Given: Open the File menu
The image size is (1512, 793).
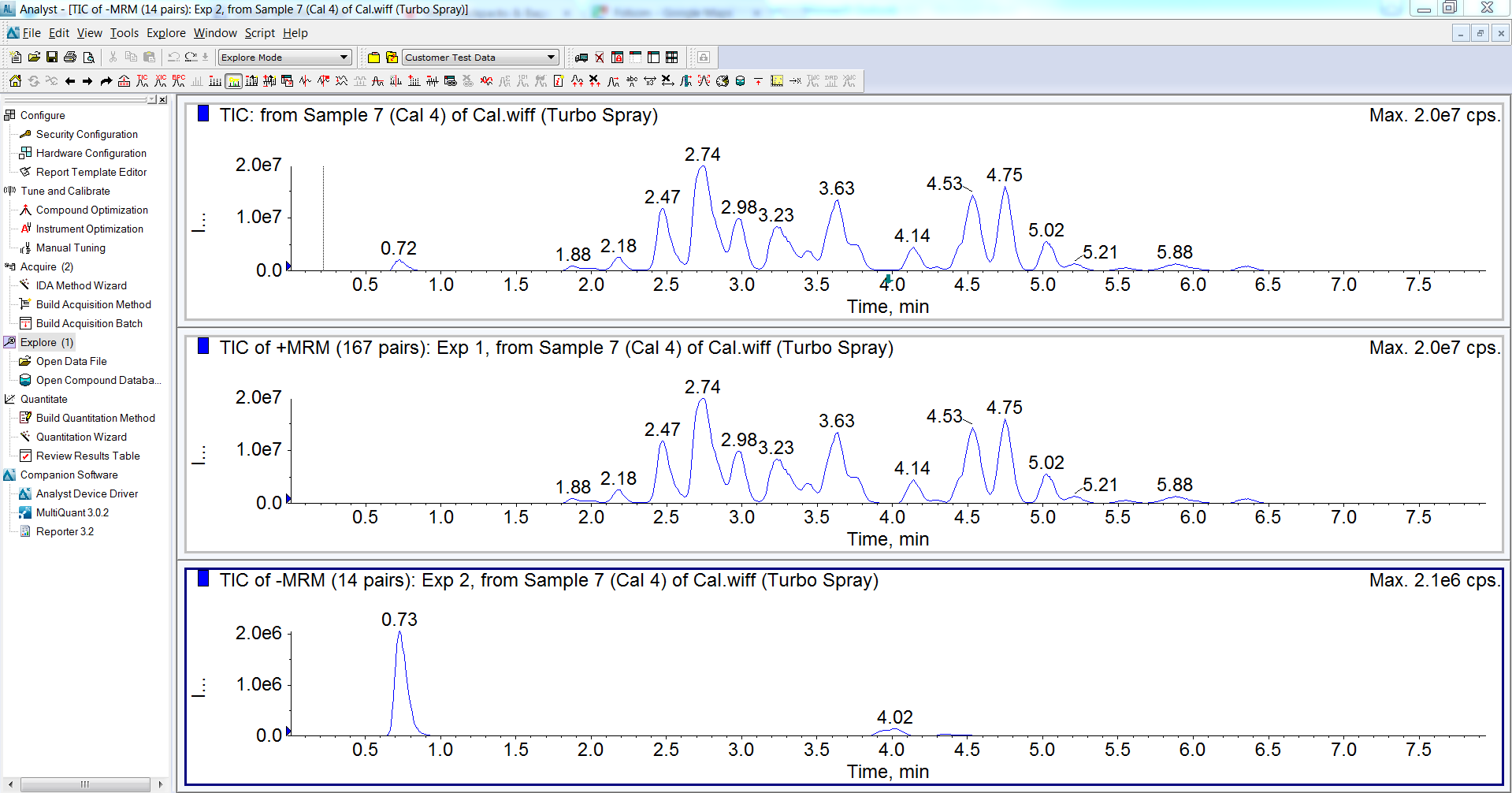Looking at the screenshot, I should pyautogui.click(x=32, y=33).
